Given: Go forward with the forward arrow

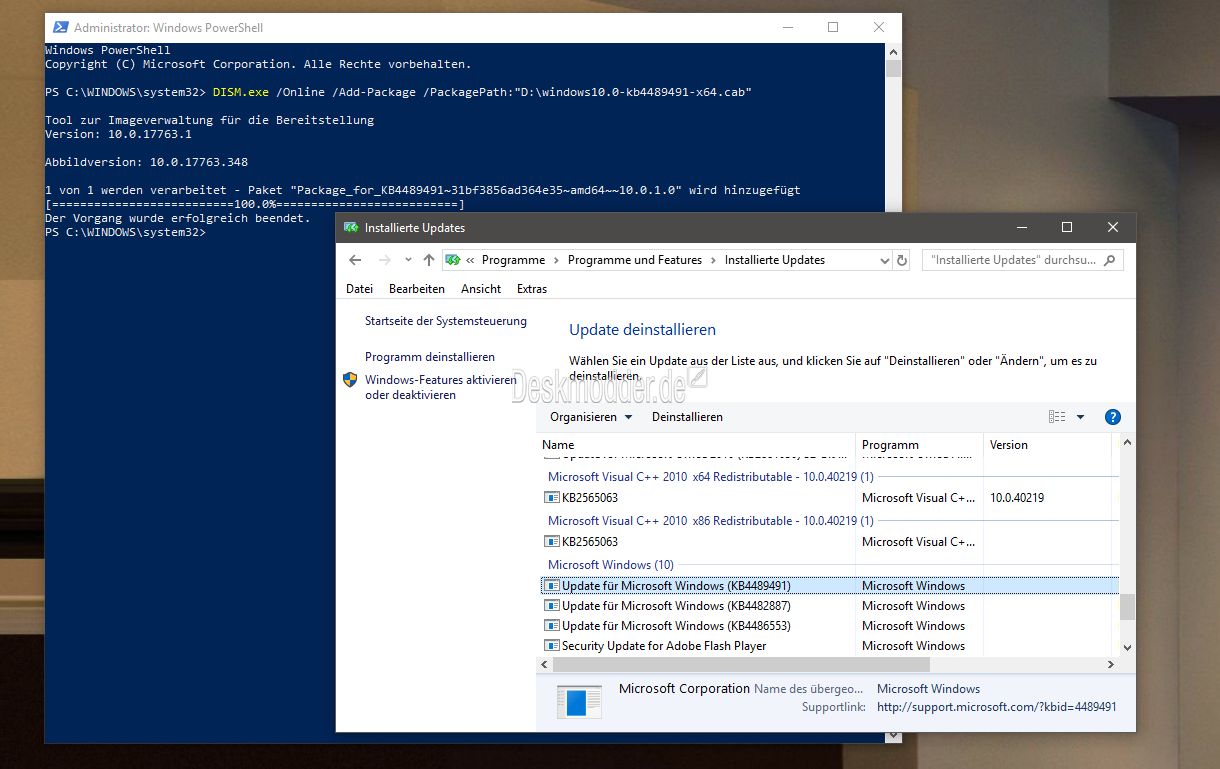Looking at the screenshot, I should point(385,260).
